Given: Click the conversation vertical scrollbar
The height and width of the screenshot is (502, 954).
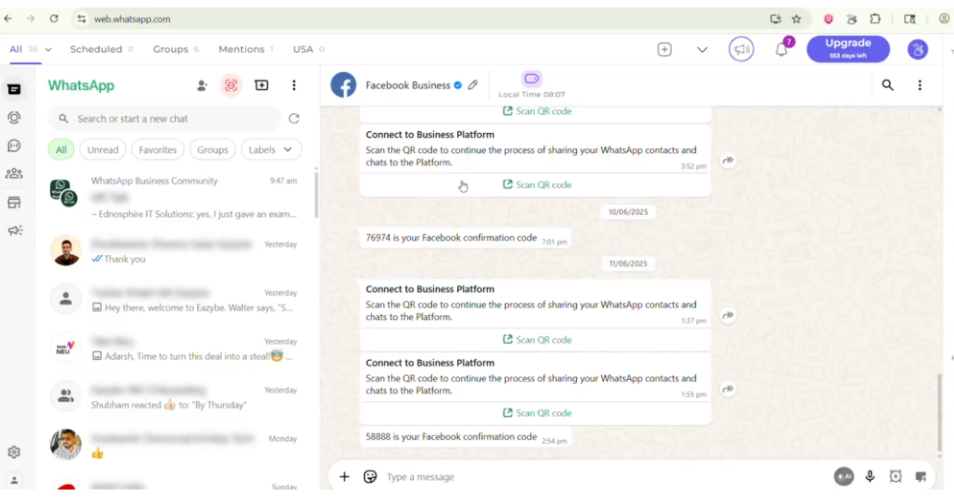Looking at the screenshot, I should (939, 411).
